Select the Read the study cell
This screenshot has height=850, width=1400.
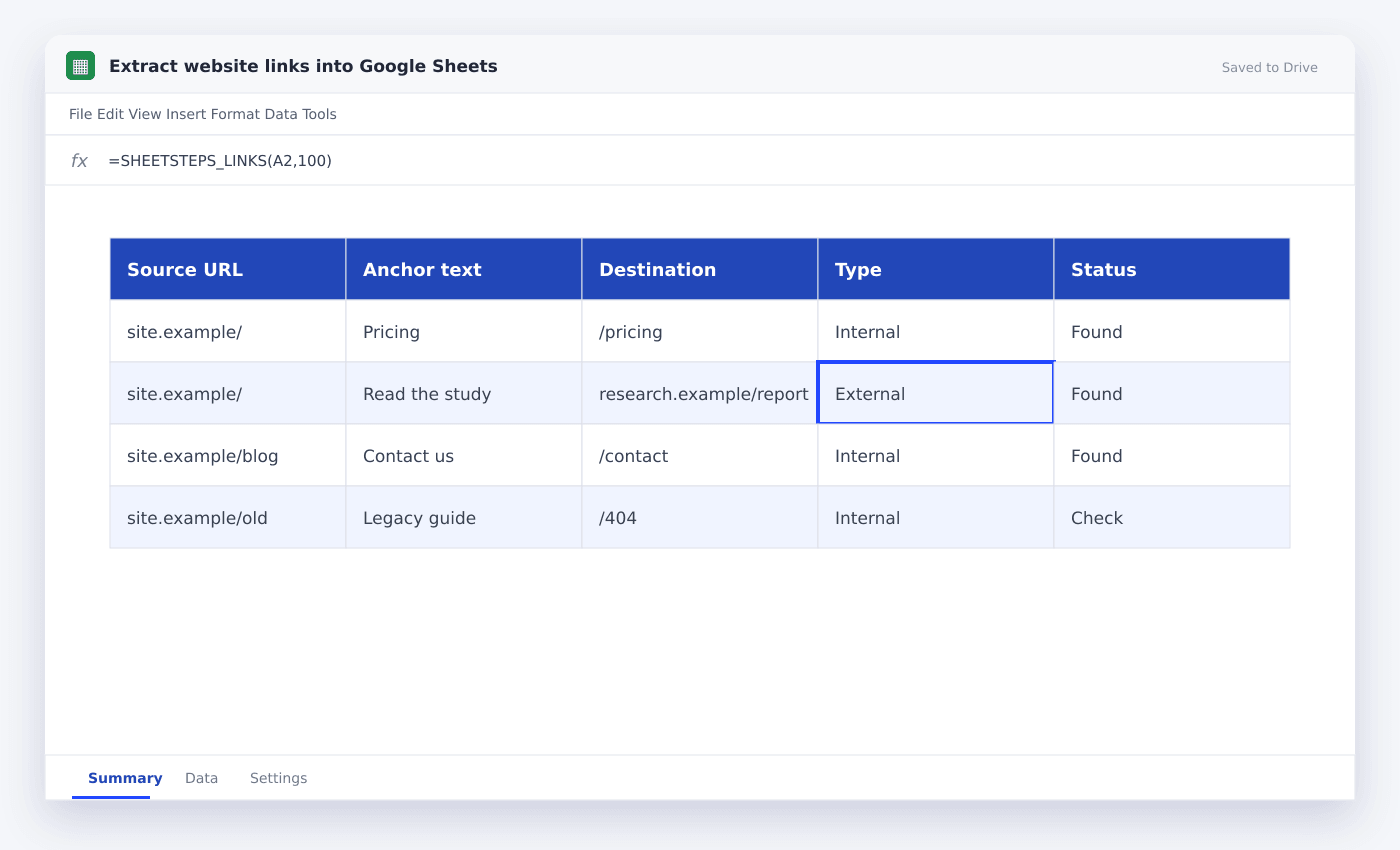pyautogui.click(x=464, y=393)
